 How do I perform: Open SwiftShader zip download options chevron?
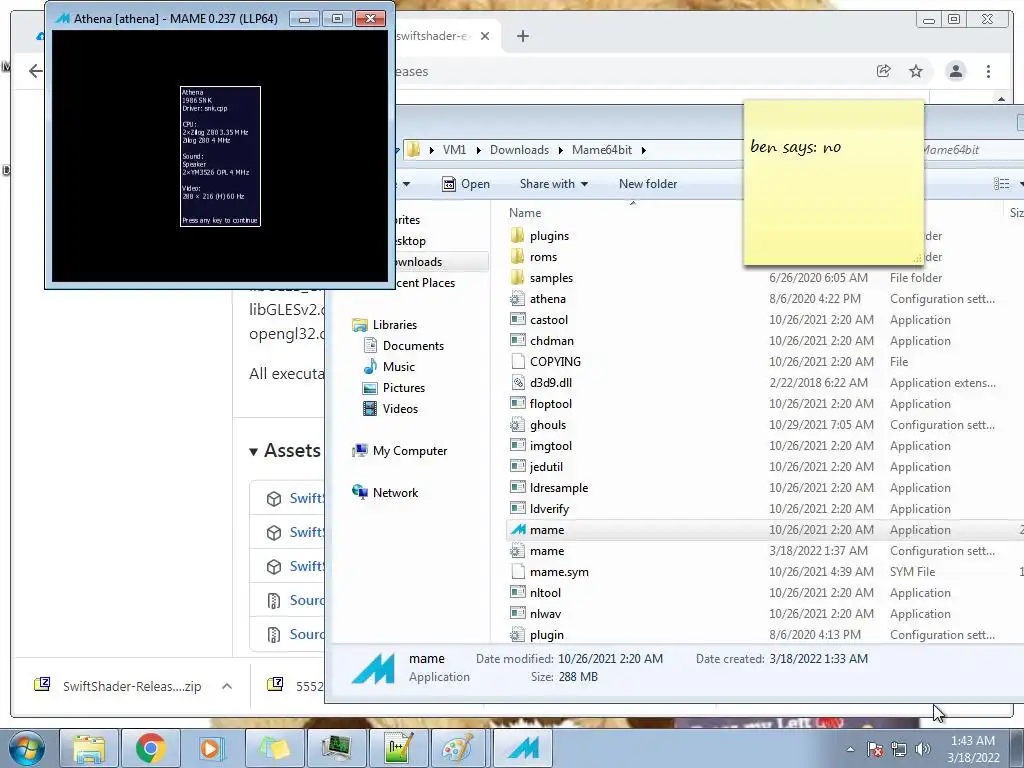(227, 686)
